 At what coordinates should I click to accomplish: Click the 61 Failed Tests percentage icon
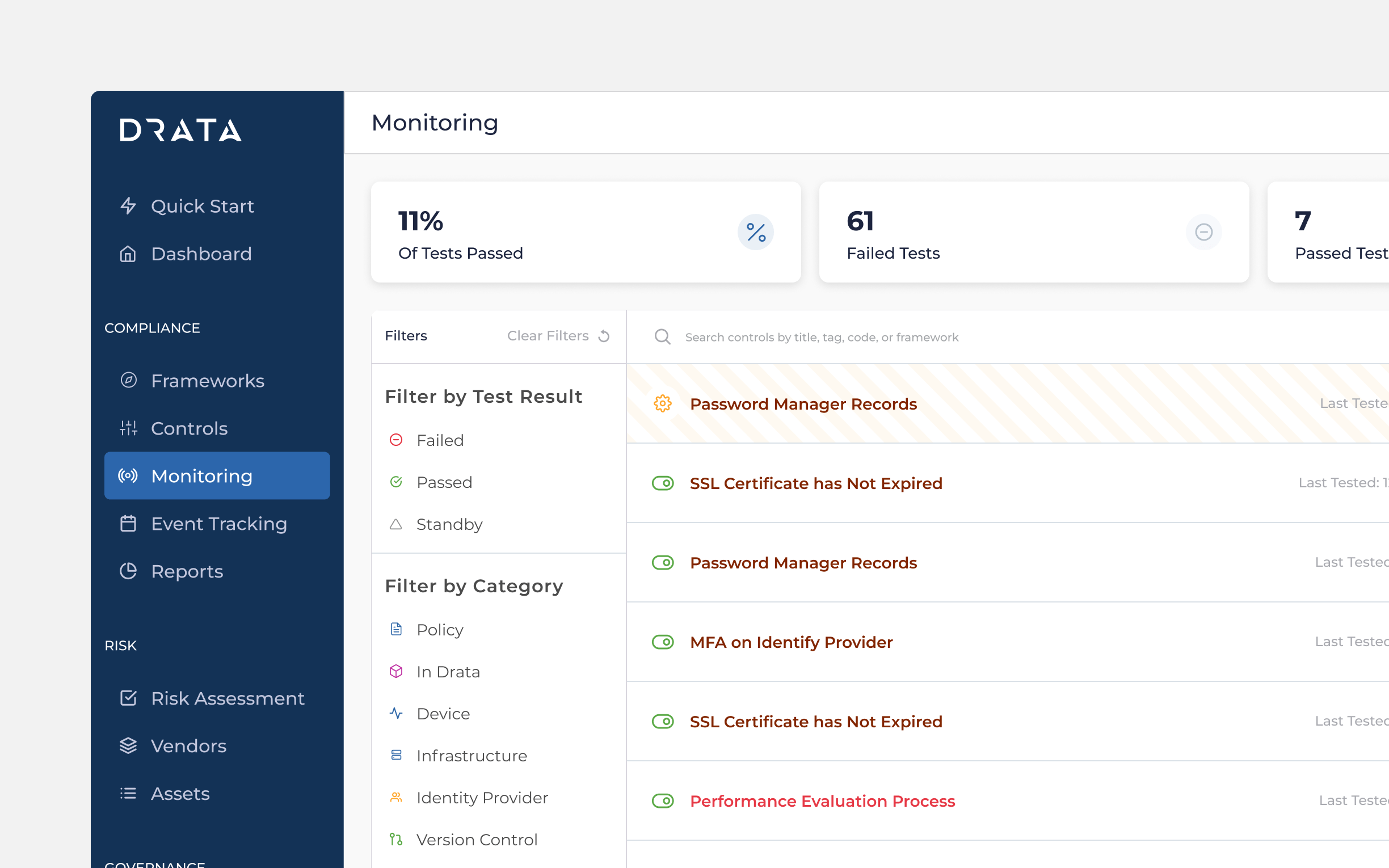coord(1203,231)
